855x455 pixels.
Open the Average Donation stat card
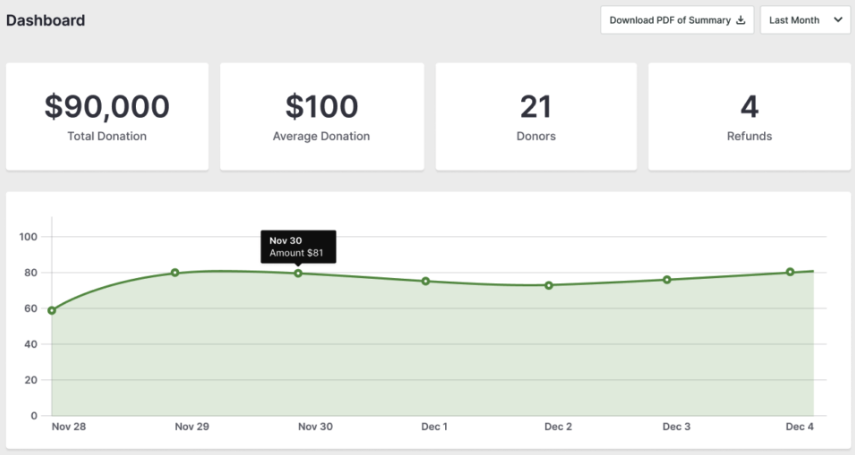click(321, 116)
